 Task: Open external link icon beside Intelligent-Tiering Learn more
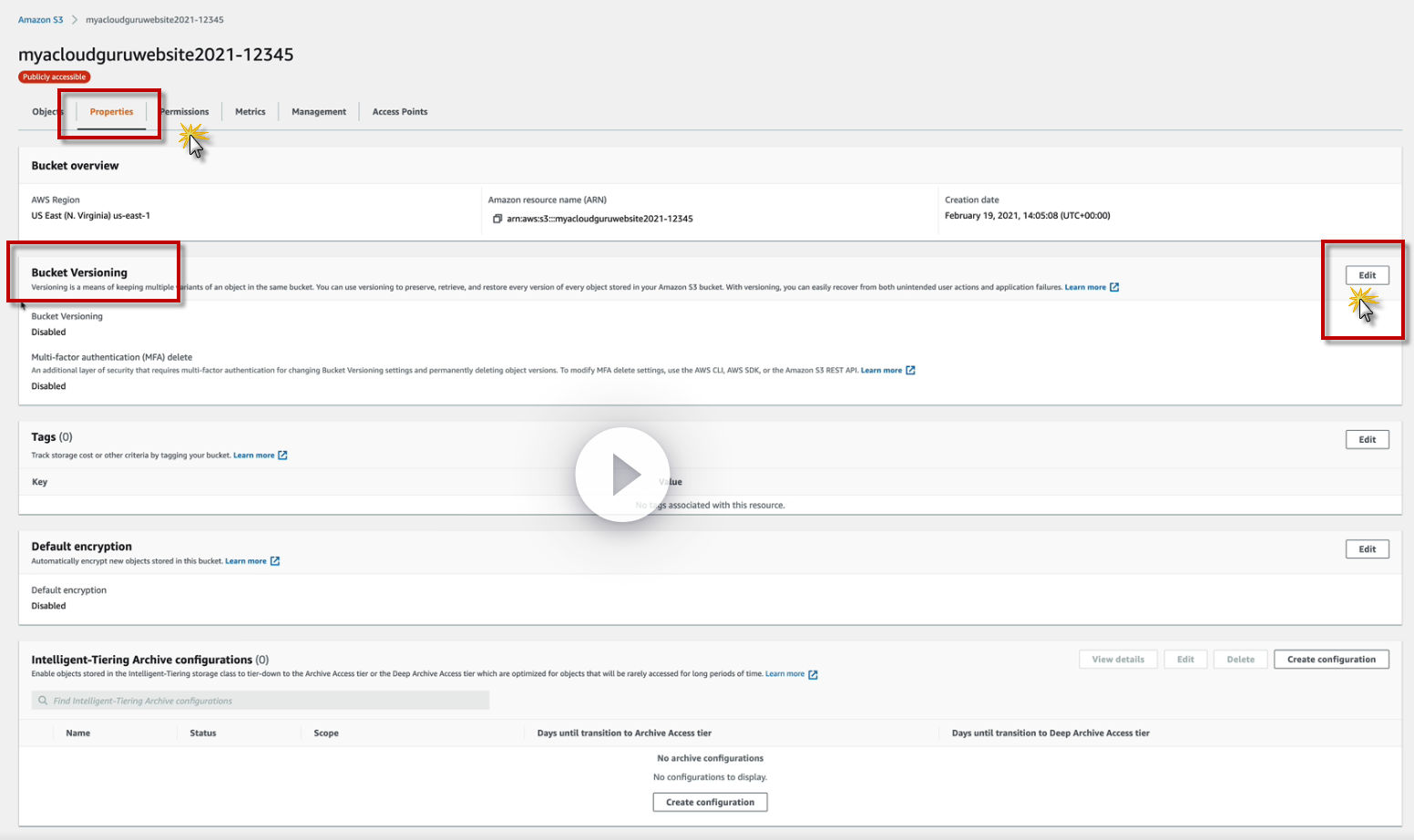click(x=813, y=674)
